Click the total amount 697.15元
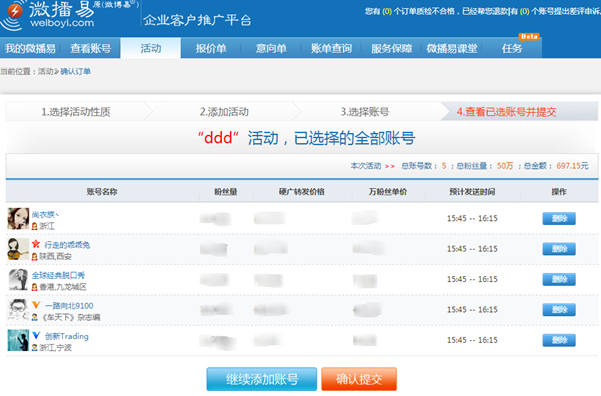601x396 pixels. click(x=572, y=166)
